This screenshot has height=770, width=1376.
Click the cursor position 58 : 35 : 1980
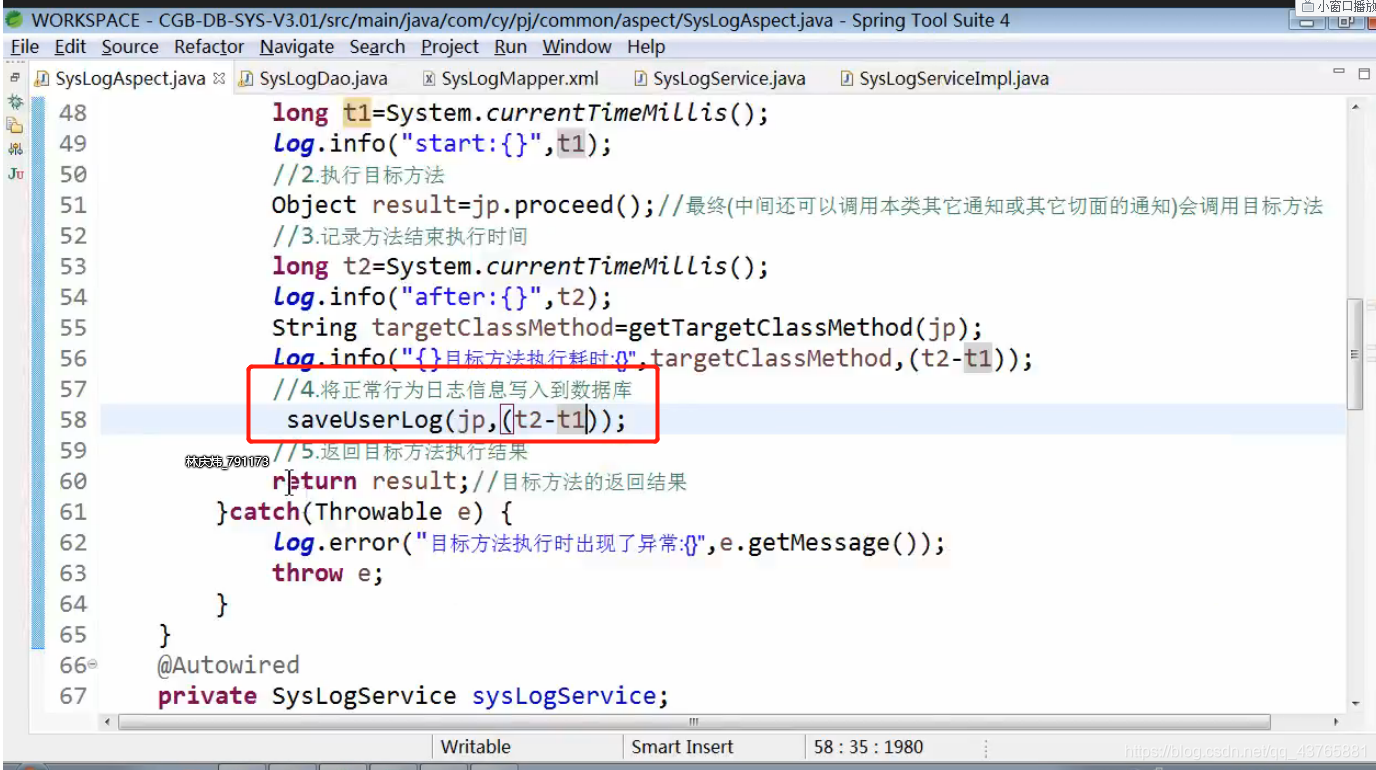(869, 747)
